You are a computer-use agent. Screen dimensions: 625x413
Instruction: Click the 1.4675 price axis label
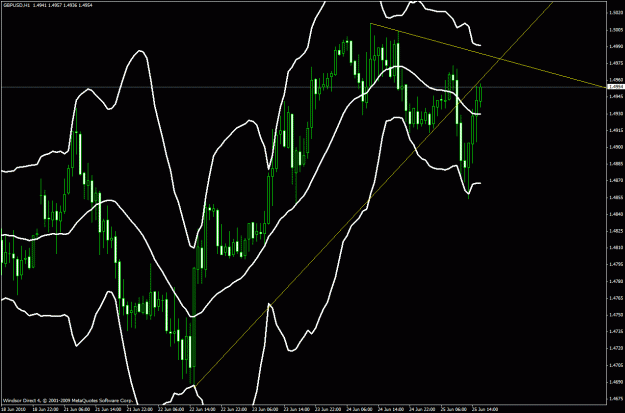tap(616, 399)
